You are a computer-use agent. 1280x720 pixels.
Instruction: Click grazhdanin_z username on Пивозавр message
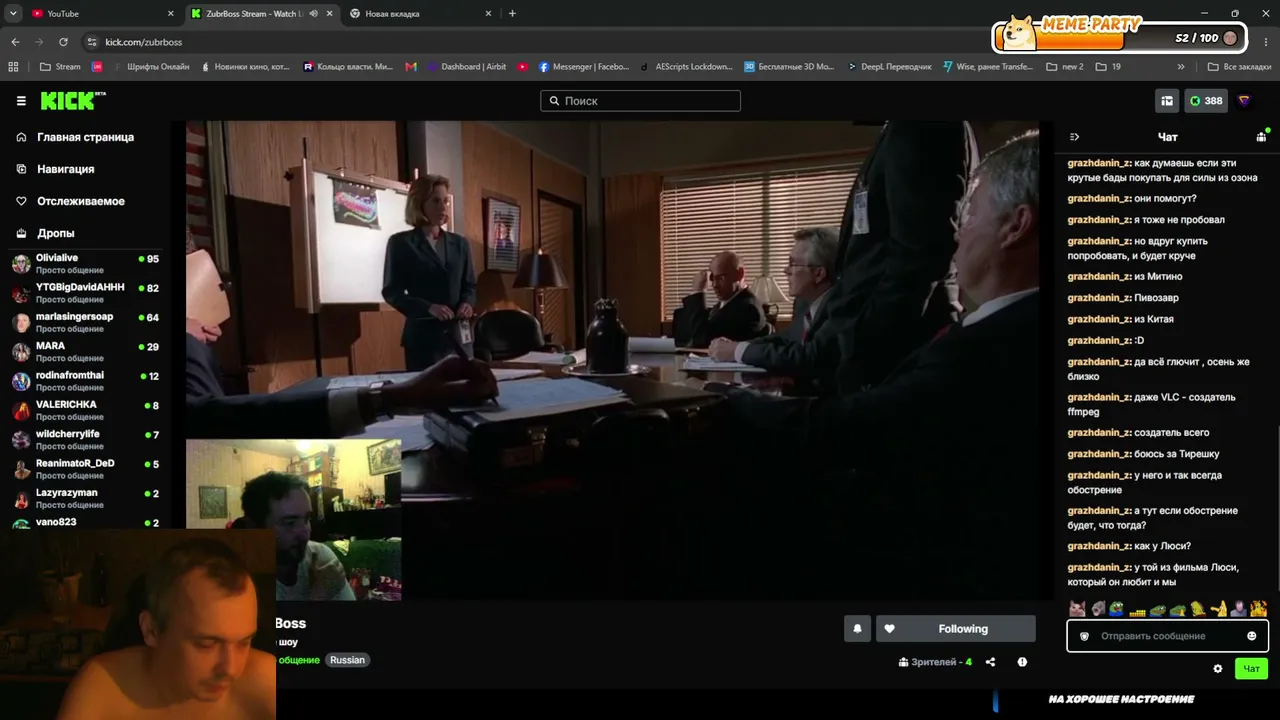(1098, 298)
